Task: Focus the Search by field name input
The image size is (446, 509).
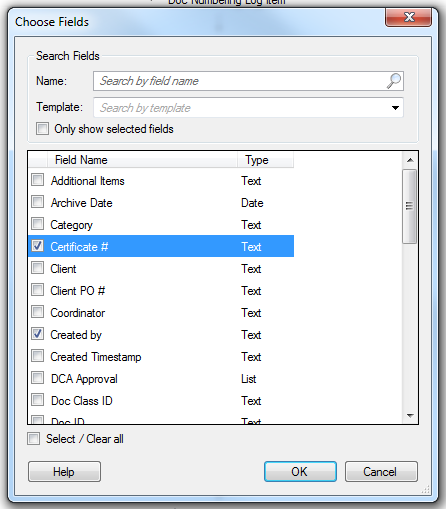Action: pyautogui.click(x=240, y=81)
